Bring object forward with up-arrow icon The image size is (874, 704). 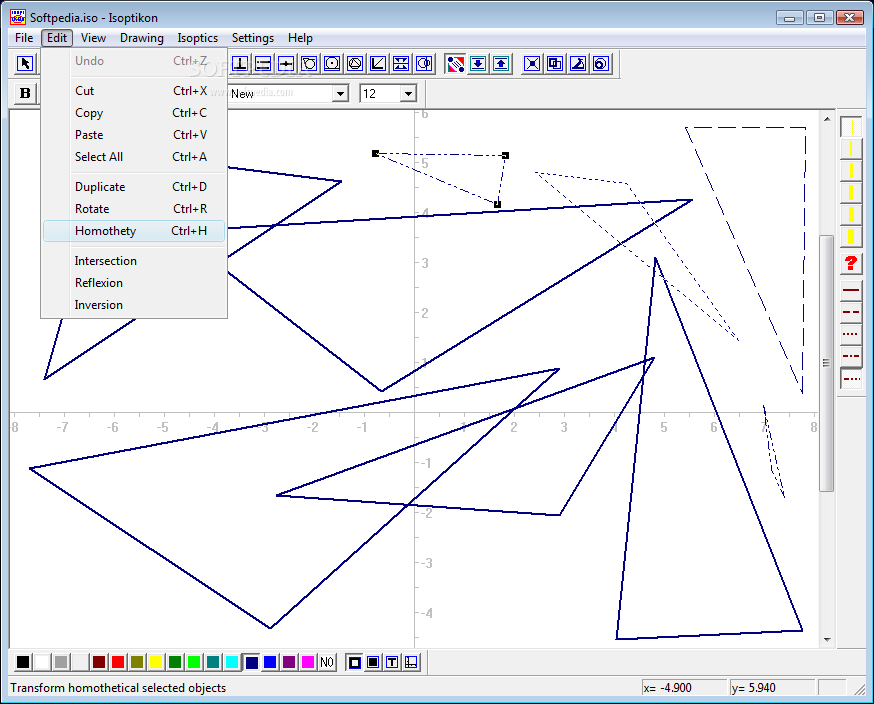click(x=501, y=64)
